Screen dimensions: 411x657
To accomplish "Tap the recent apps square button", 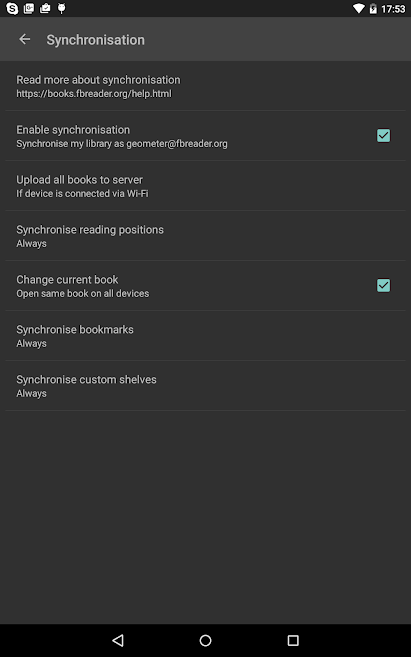I will click(x=293, y=640).
